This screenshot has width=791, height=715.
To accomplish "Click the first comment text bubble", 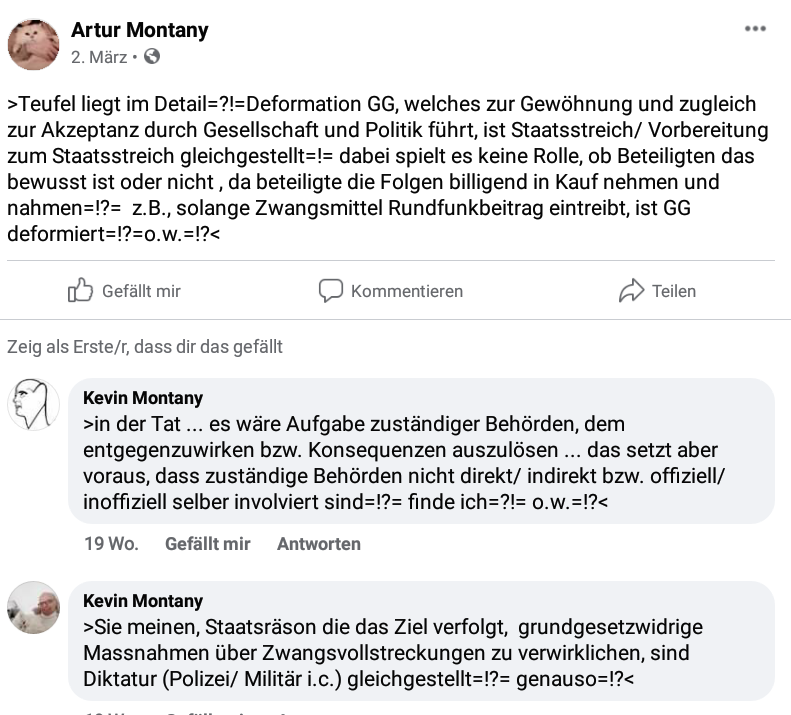I will pos(421,451).
